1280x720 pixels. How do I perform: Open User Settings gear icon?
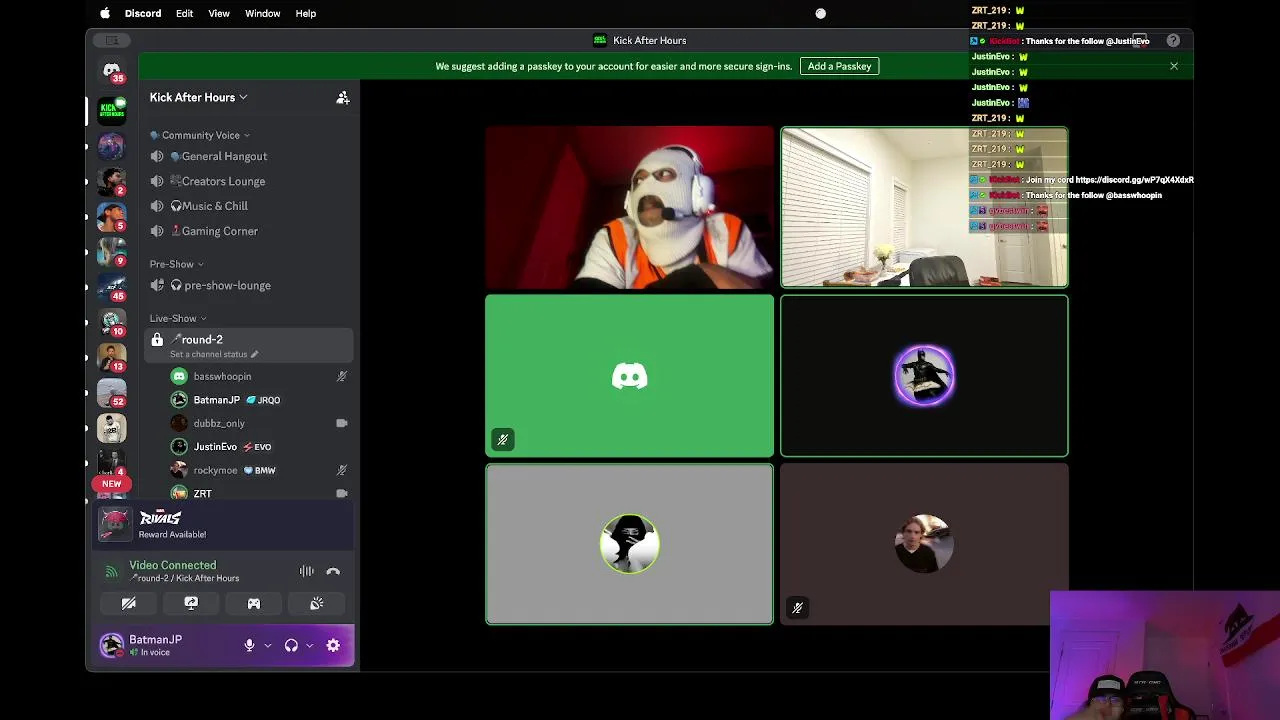click(333, 646)
